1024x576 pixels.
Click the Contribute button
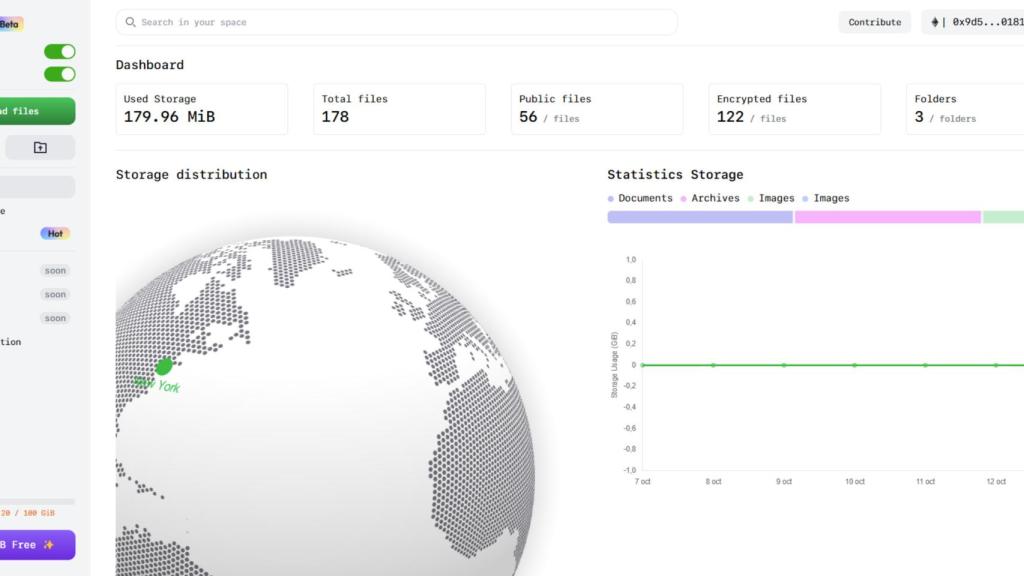[x=874, y=22]
